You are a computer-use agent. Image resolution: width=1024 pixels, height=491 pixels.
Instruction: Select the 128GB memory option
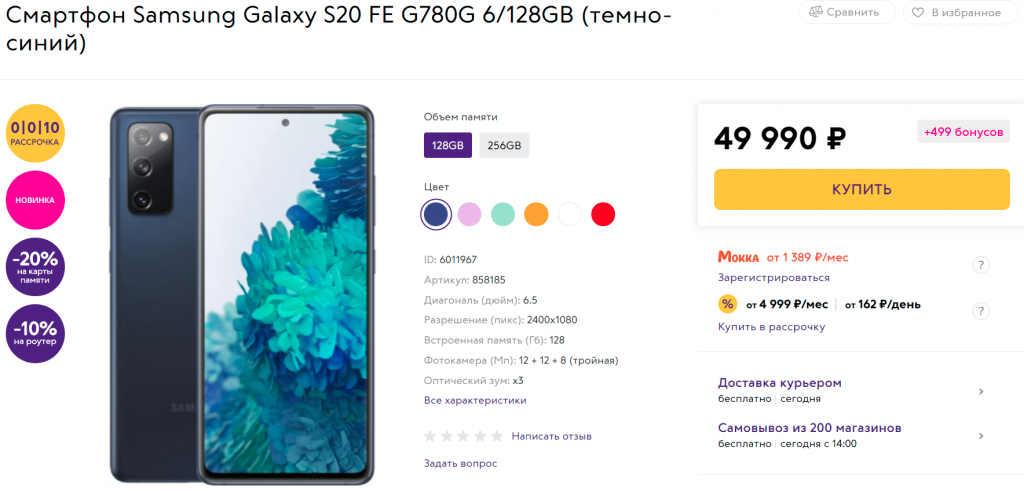point(447,145)
